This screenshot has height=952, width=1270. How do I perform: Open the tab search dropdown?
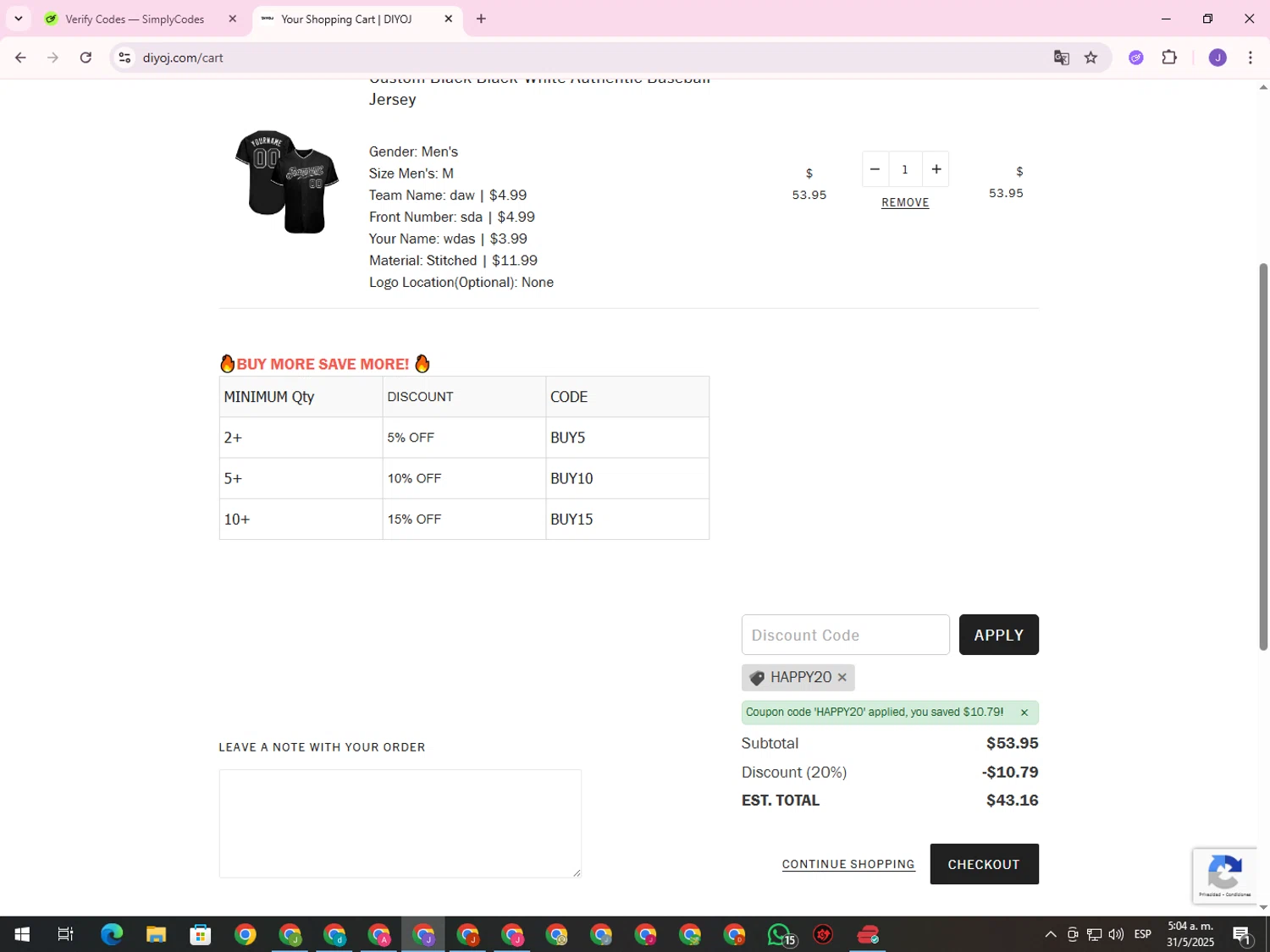pyautogui.click(x=18, y=19)
